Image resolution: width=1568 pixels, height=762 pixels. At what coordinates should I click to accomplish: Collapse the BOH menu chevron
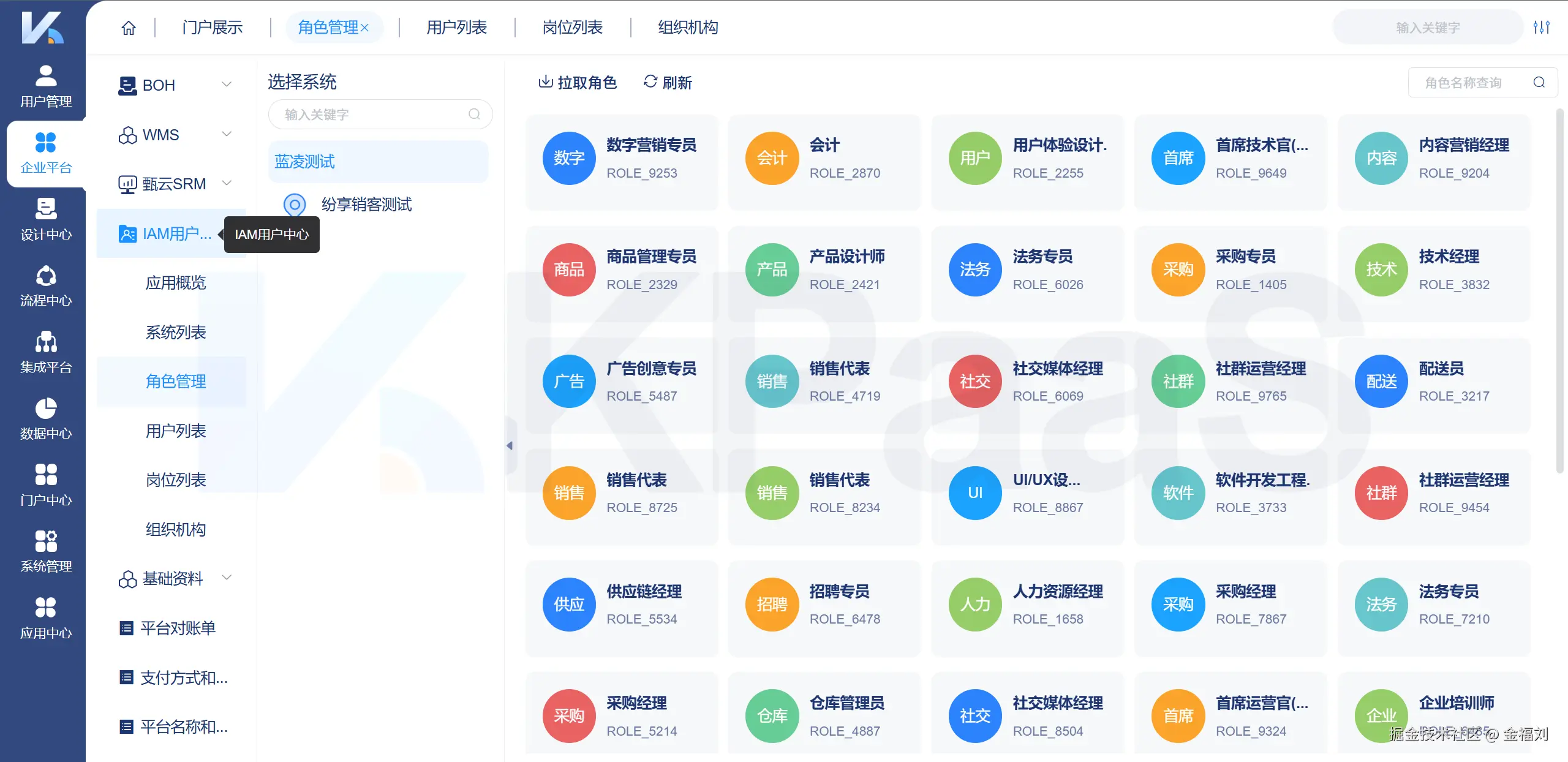click(227, 85)
